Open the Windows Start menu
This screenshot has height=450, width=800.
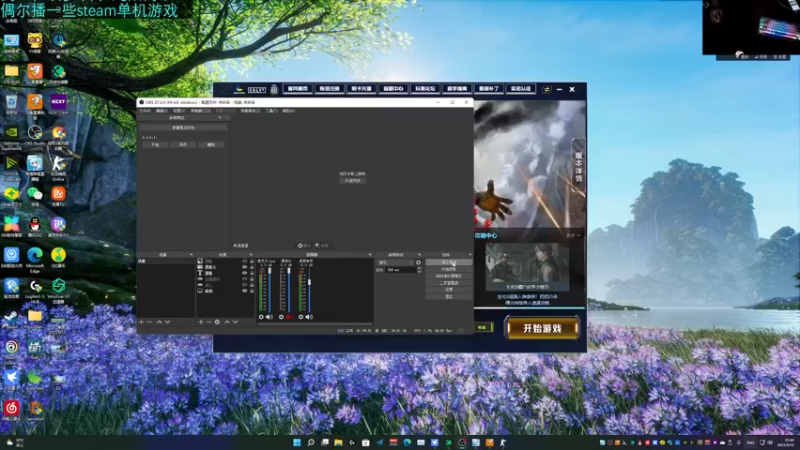pos(297,442)
